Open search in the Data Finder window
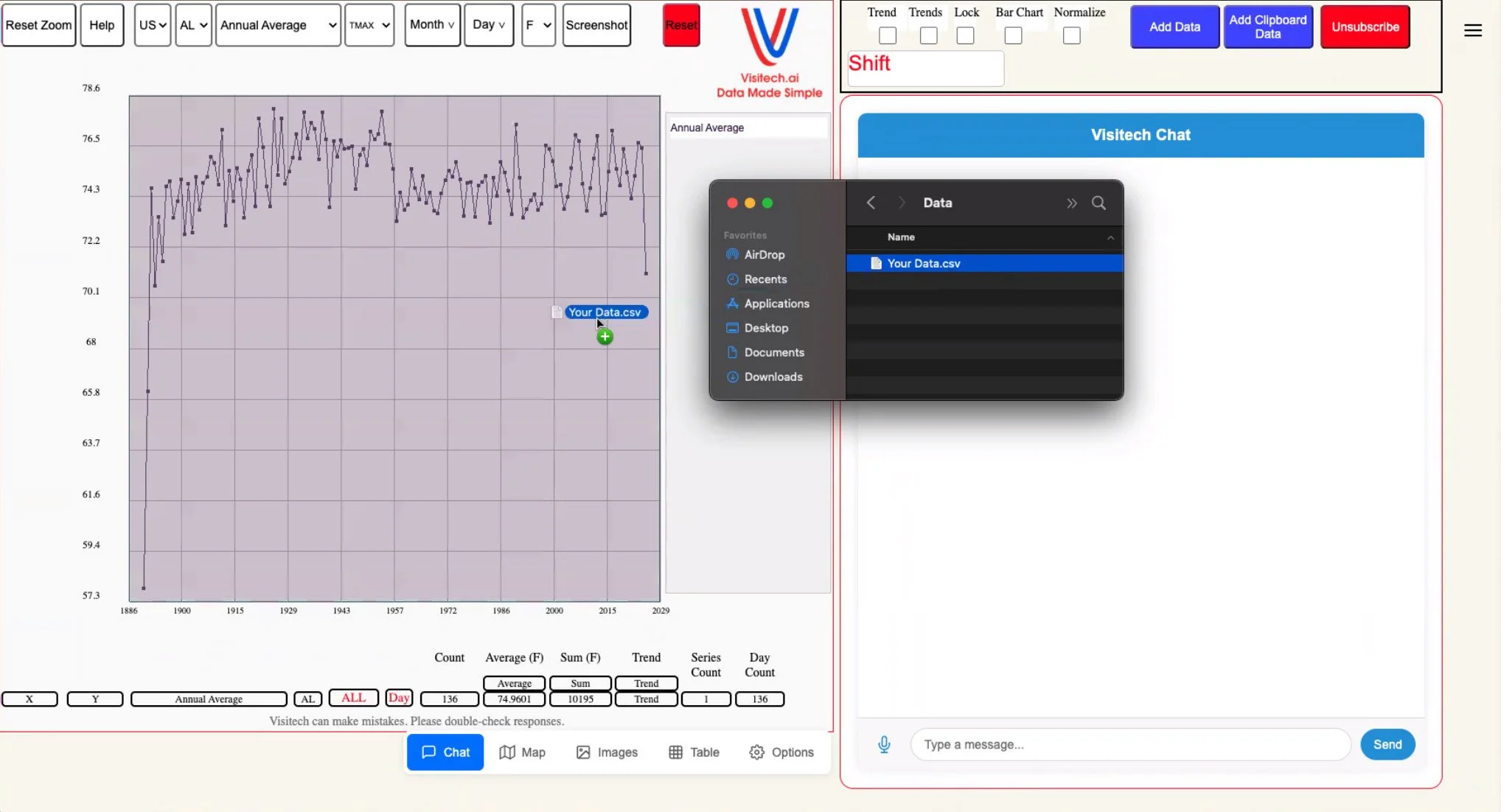The image size is (1501, 812). coord(1098,203)
